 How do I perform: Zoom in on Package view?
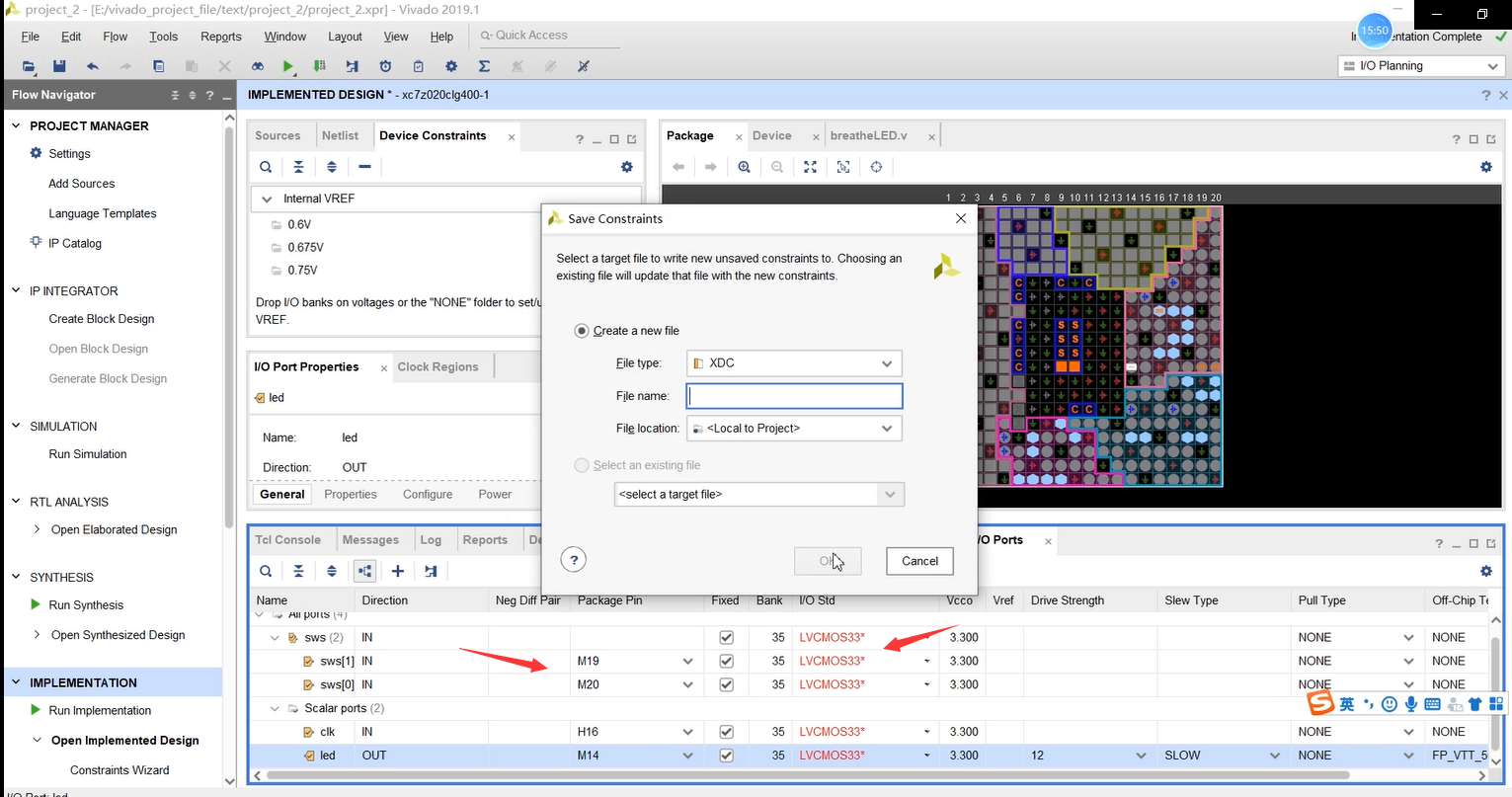(744, 167)
